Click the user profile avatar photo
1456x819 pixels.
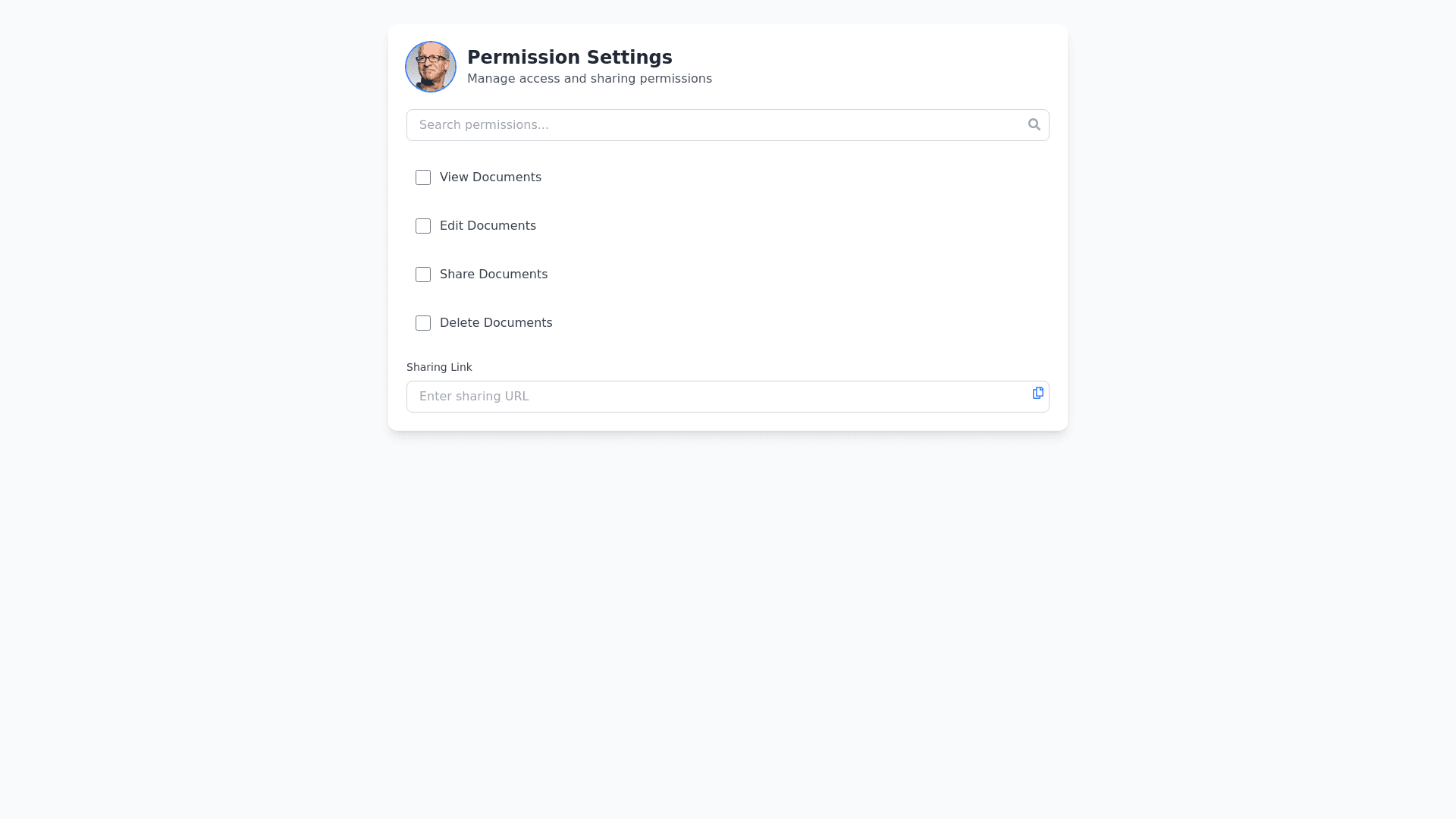431,67
